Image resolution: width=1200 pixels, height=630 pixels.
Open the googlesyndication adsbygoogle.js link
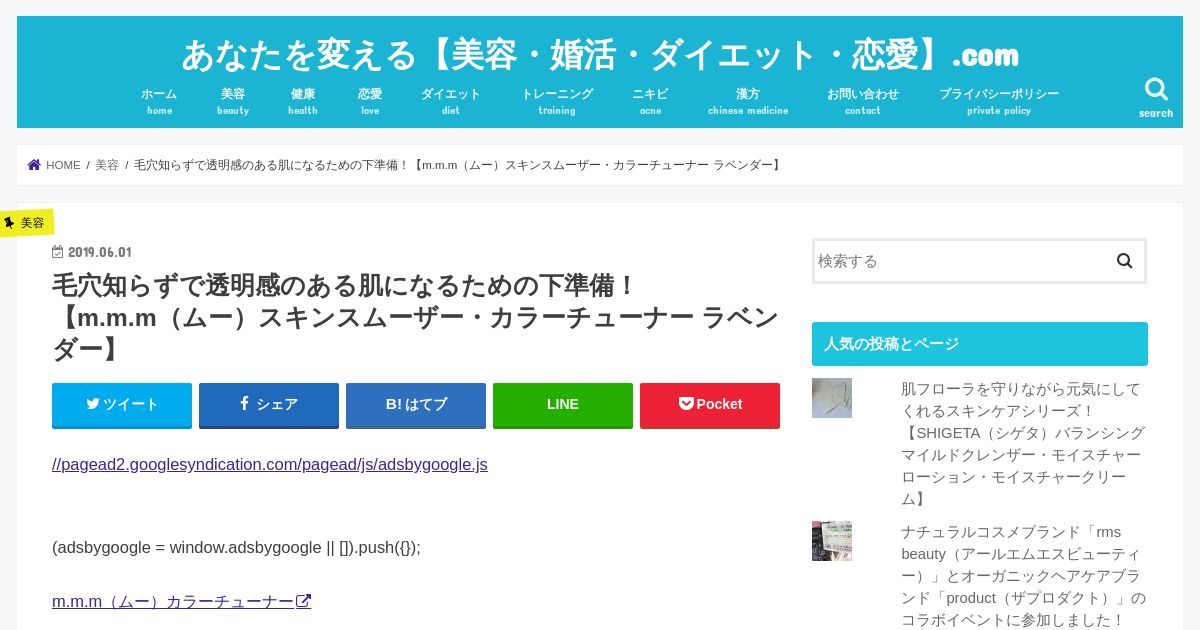[x=270, y=464]
